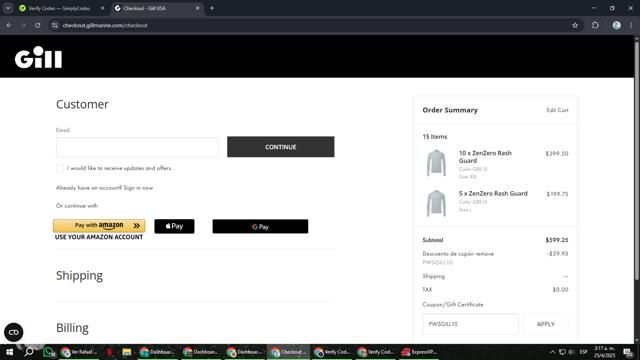Go back in browser history
Viewport: 640px width, 360px height.
(x=9, y=25)
